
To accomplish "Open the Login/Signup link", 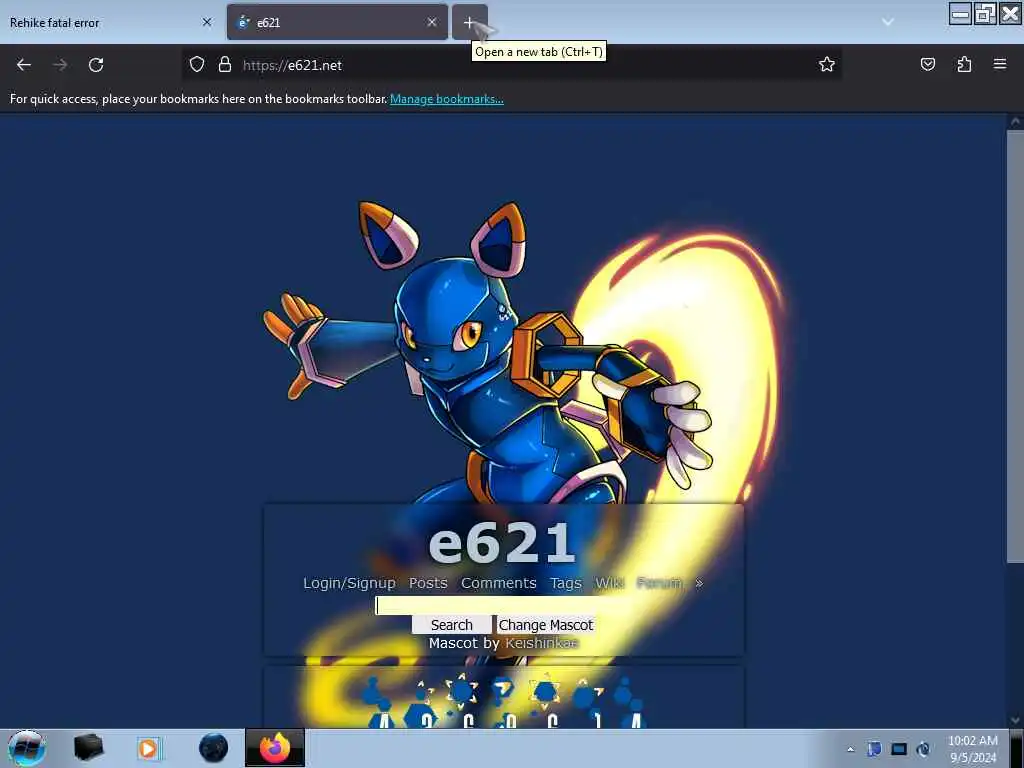I will click(x=349, y=583).
